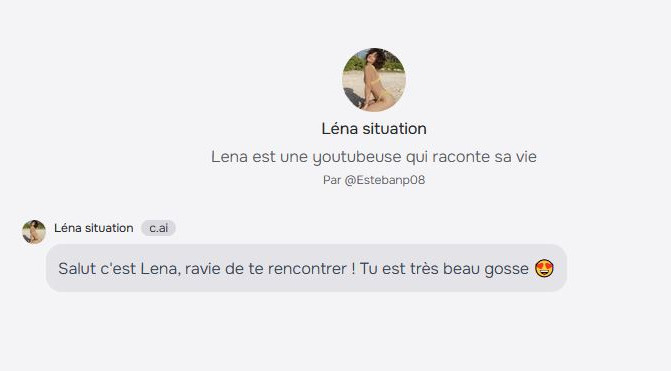Image resolution: width=671 pixels, height=371 pixels.
Task: Click the exclamation mark inside the greeting
Action: pyautogui.click(x=353, y=269)
